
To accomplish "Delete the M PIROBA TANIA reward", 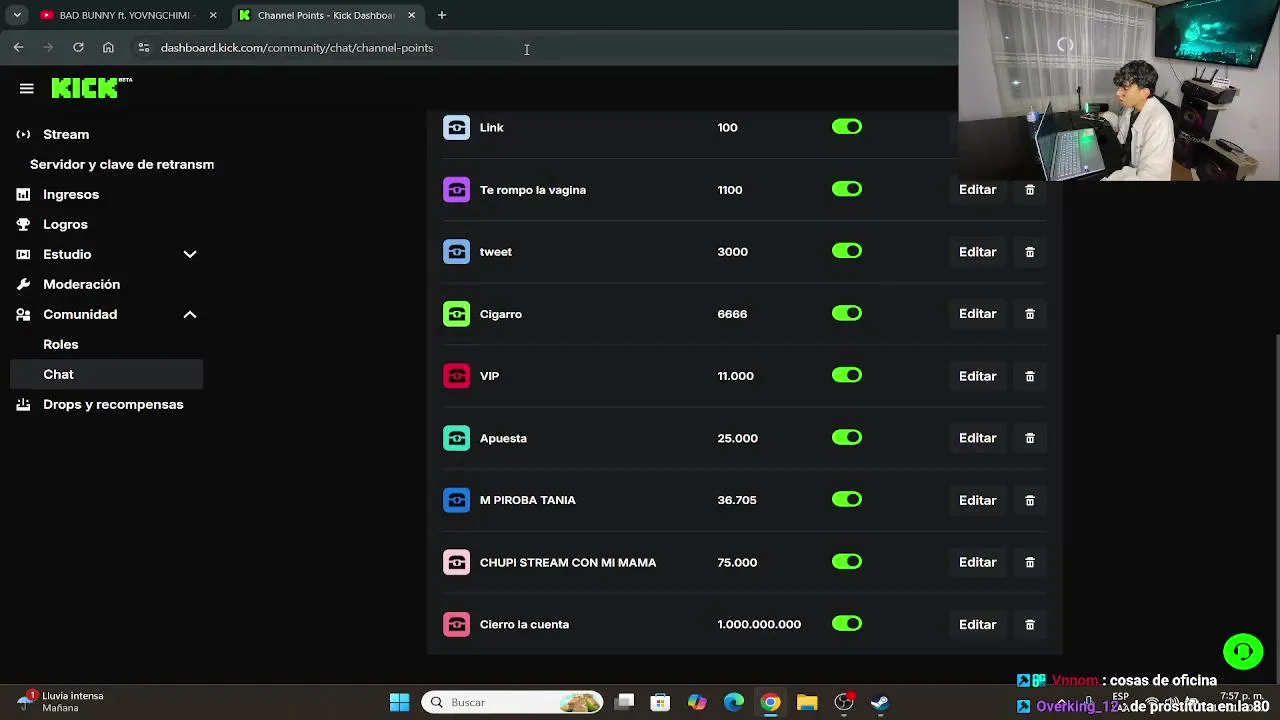I will pos(1029,500).
